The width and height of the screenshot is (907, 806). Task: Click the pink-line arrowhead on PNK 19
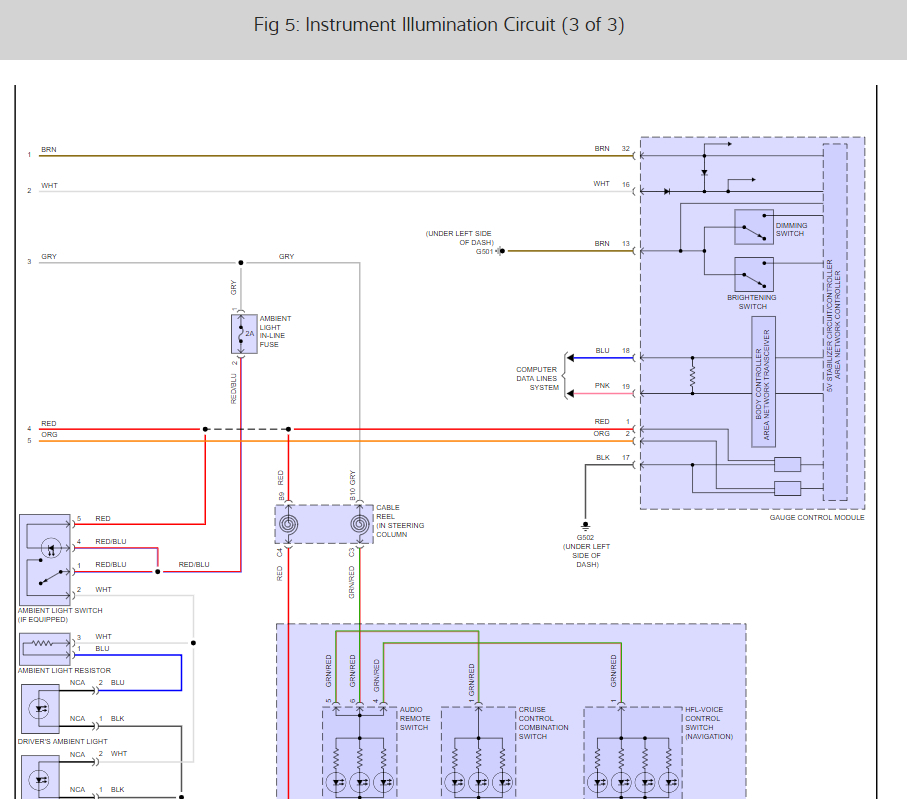click(x=570, y=393)
